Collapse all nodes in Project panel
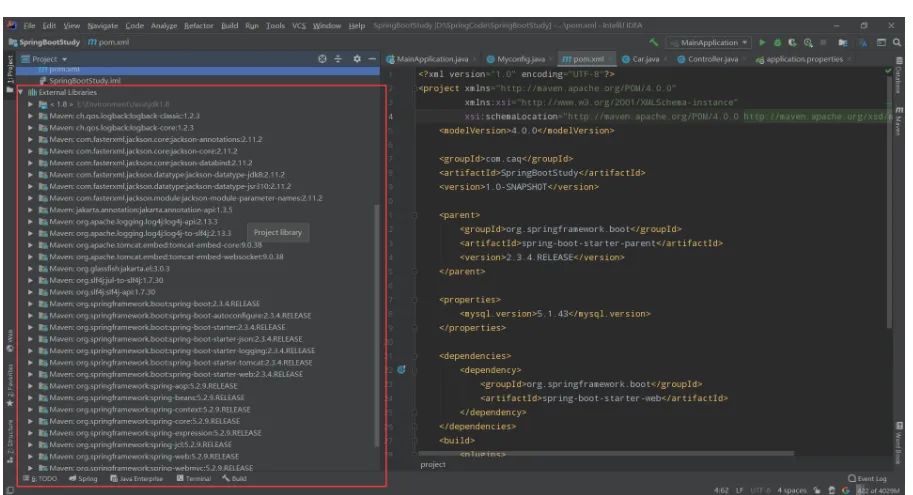Screen dimensions: 913x495 tap(338, 59)
